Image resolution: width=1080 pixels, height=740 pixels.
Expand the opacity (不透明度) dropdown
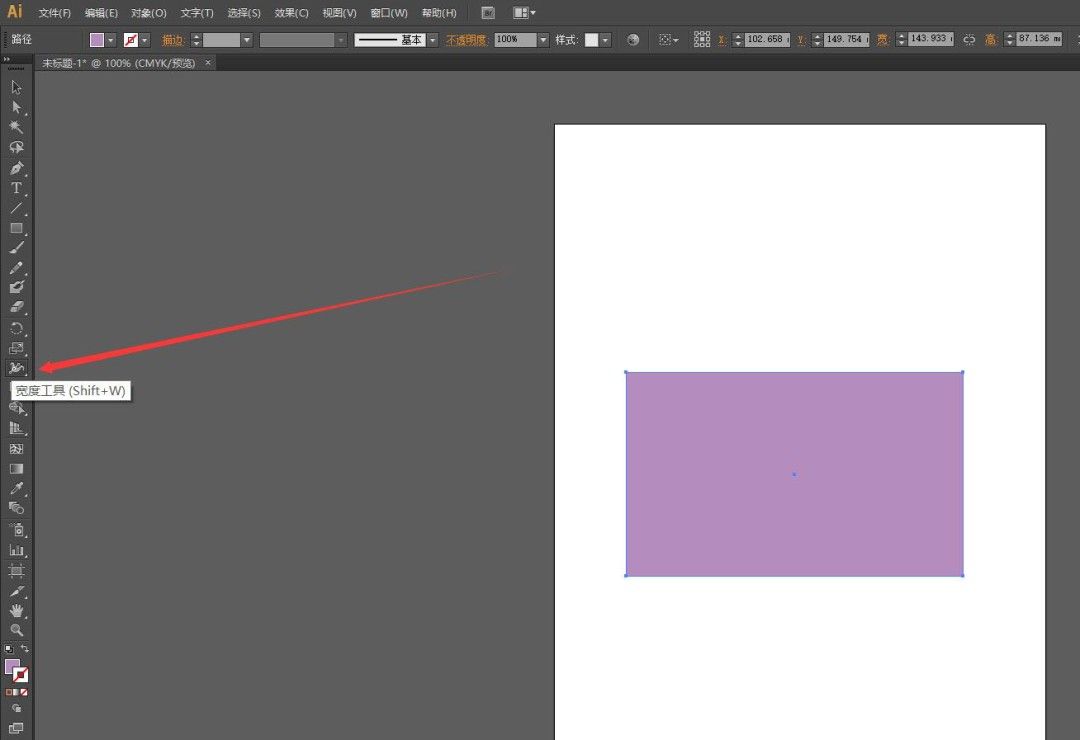(543, 40)
